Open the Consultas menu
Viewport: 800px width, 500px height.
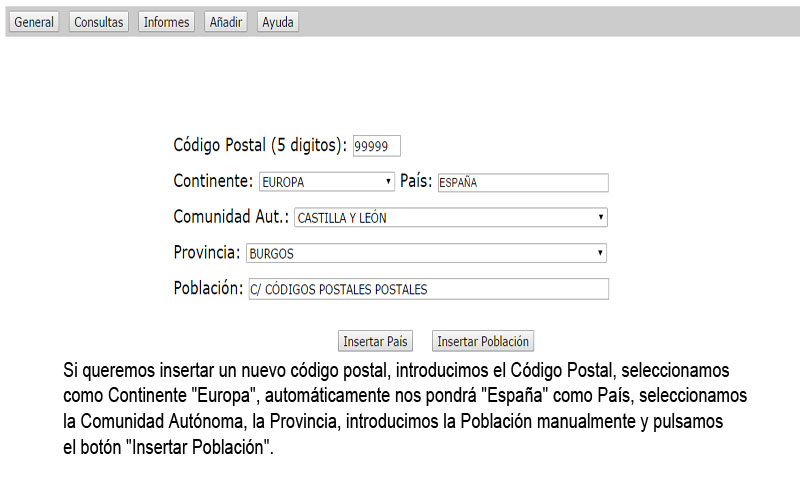pyautogui.click(x=98, y=22)
